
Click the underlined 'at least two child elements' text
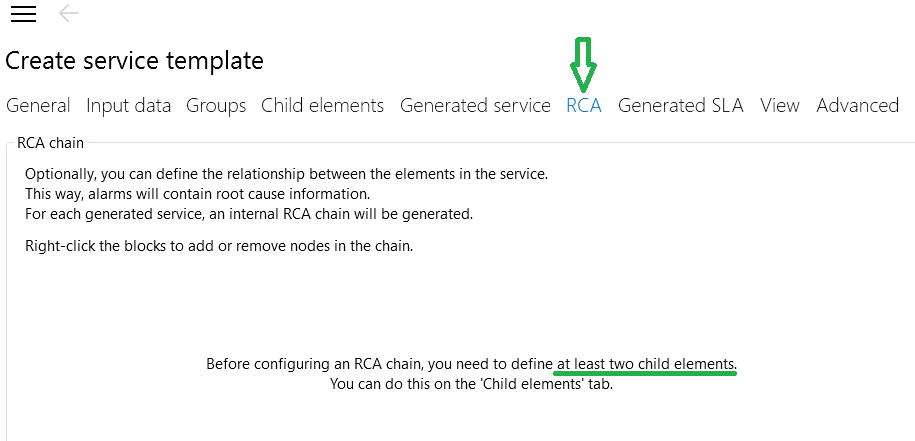648,363
